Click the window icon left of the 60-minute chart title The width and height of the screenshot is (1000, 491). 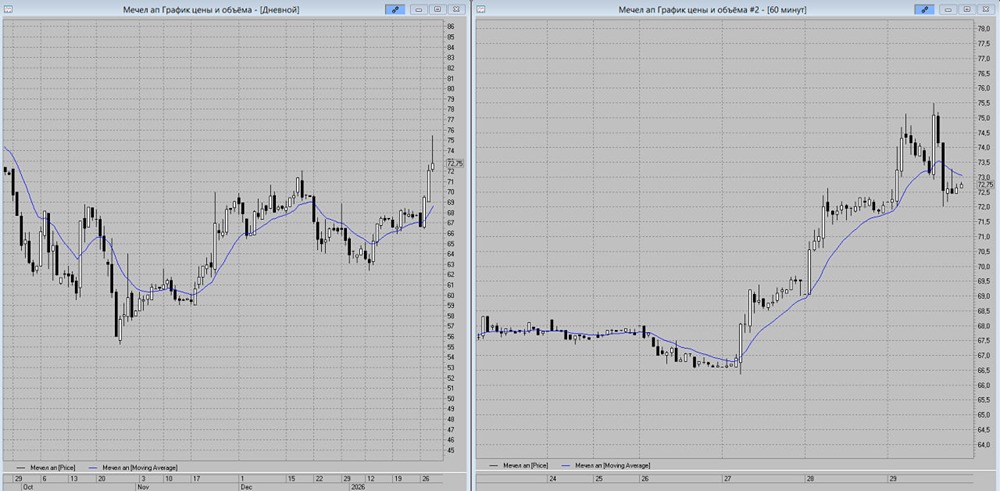tap(482, 9)
